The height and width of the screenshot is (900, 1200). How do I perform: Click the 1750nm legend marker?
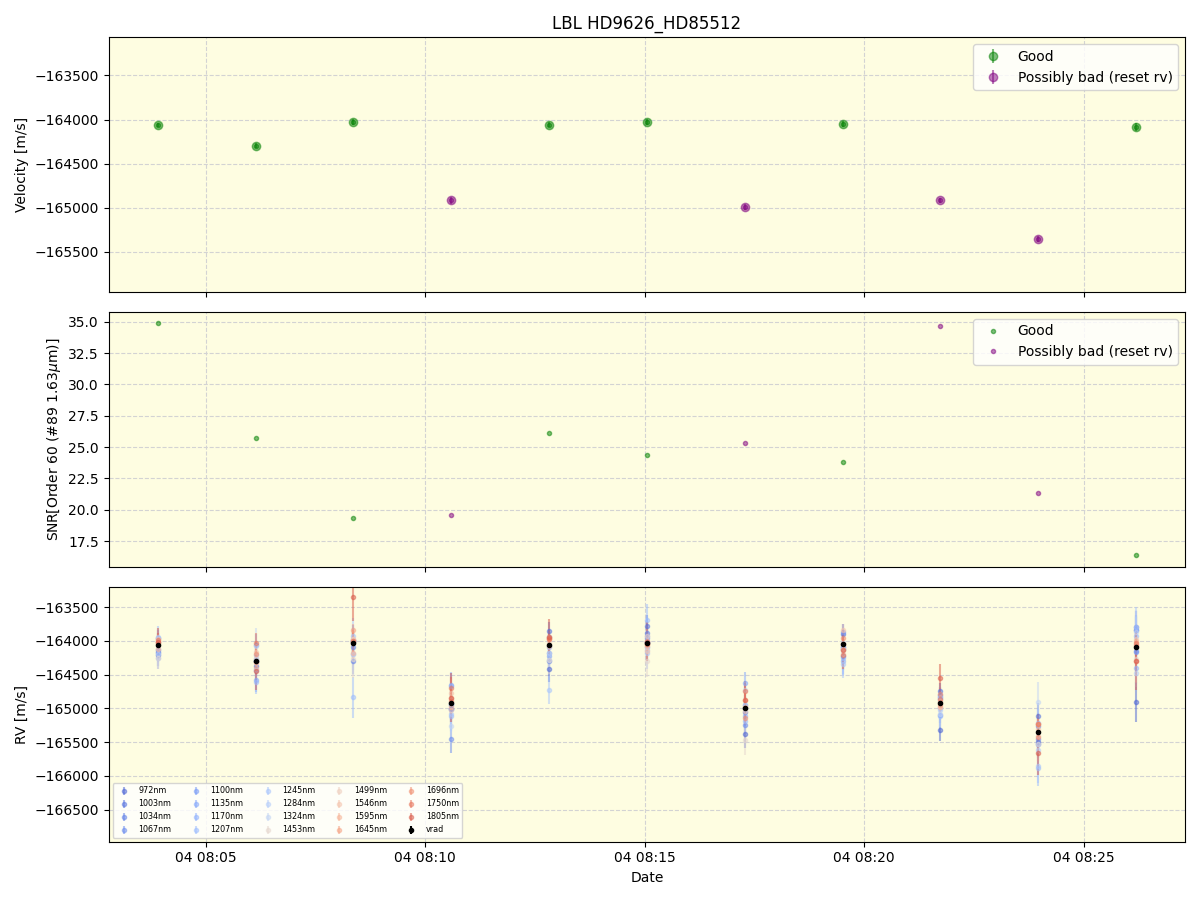point(412,803)
